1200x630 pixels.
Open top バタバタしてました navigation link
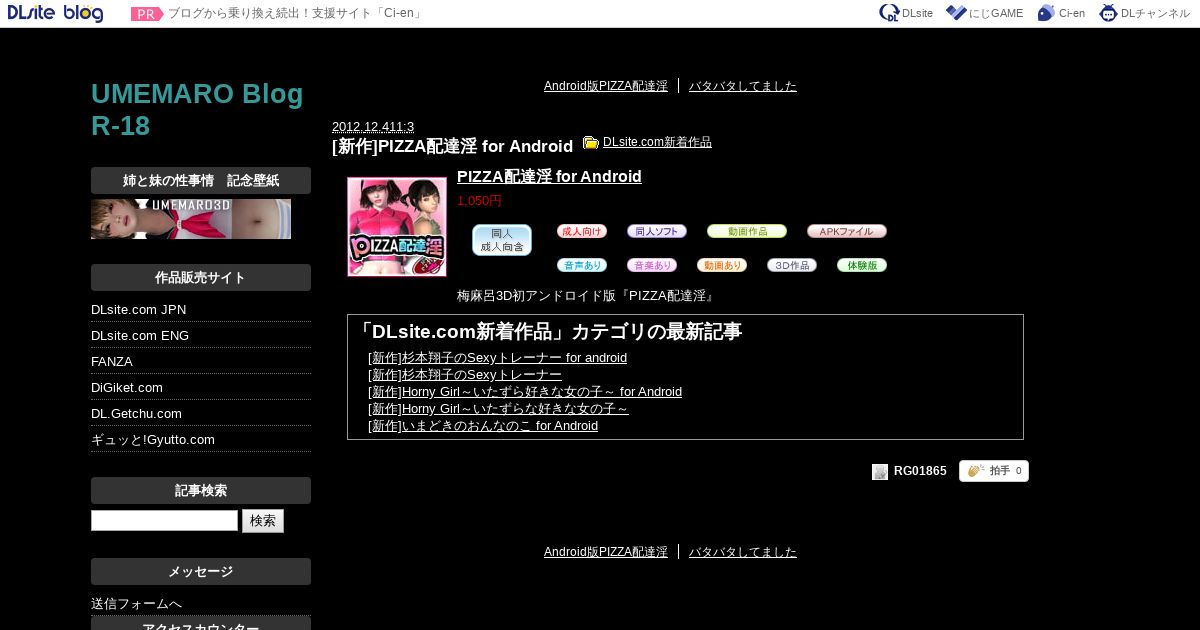(x=743, y=86)
